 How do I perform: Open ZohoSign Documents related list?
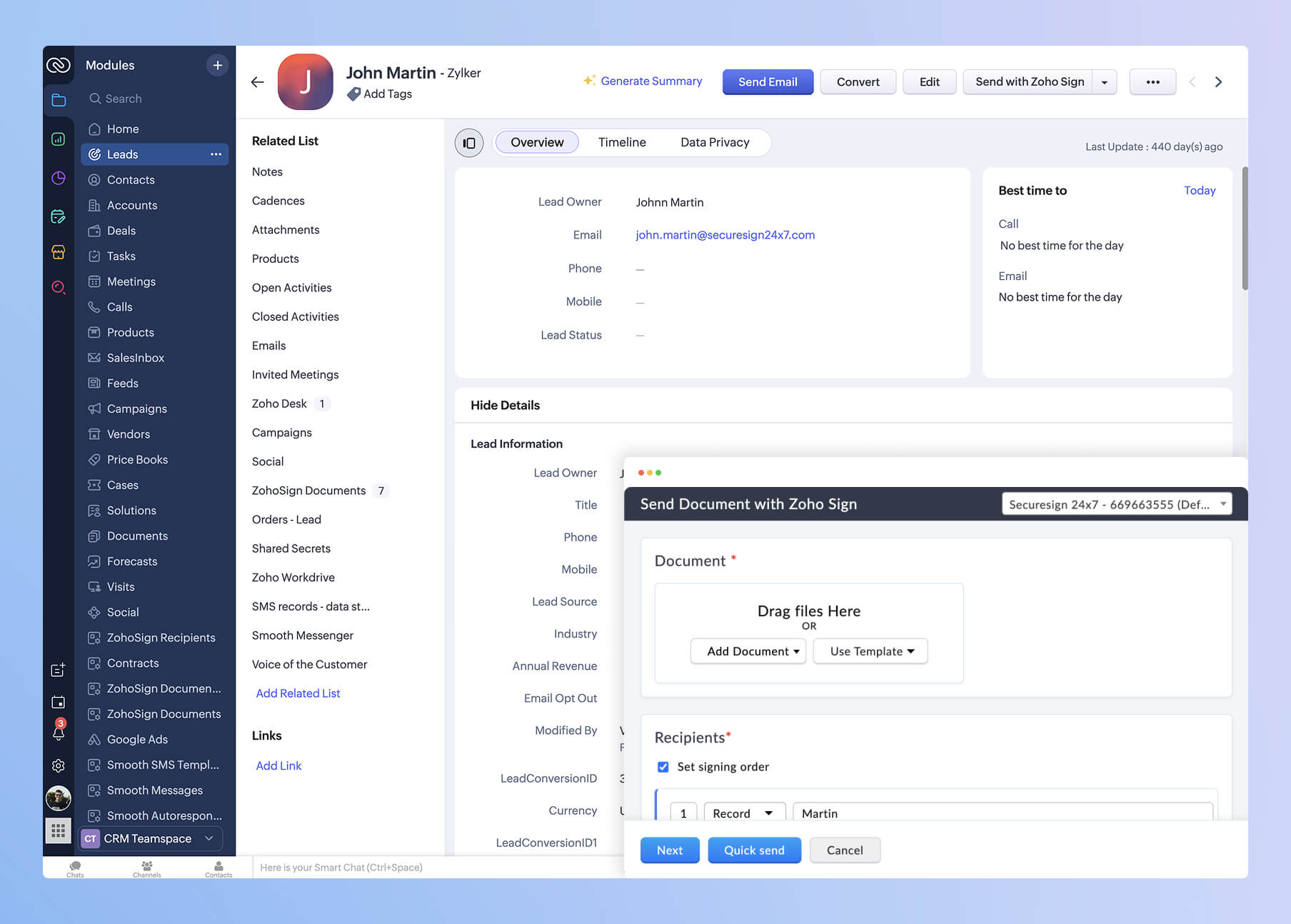[x=308, y=491]
